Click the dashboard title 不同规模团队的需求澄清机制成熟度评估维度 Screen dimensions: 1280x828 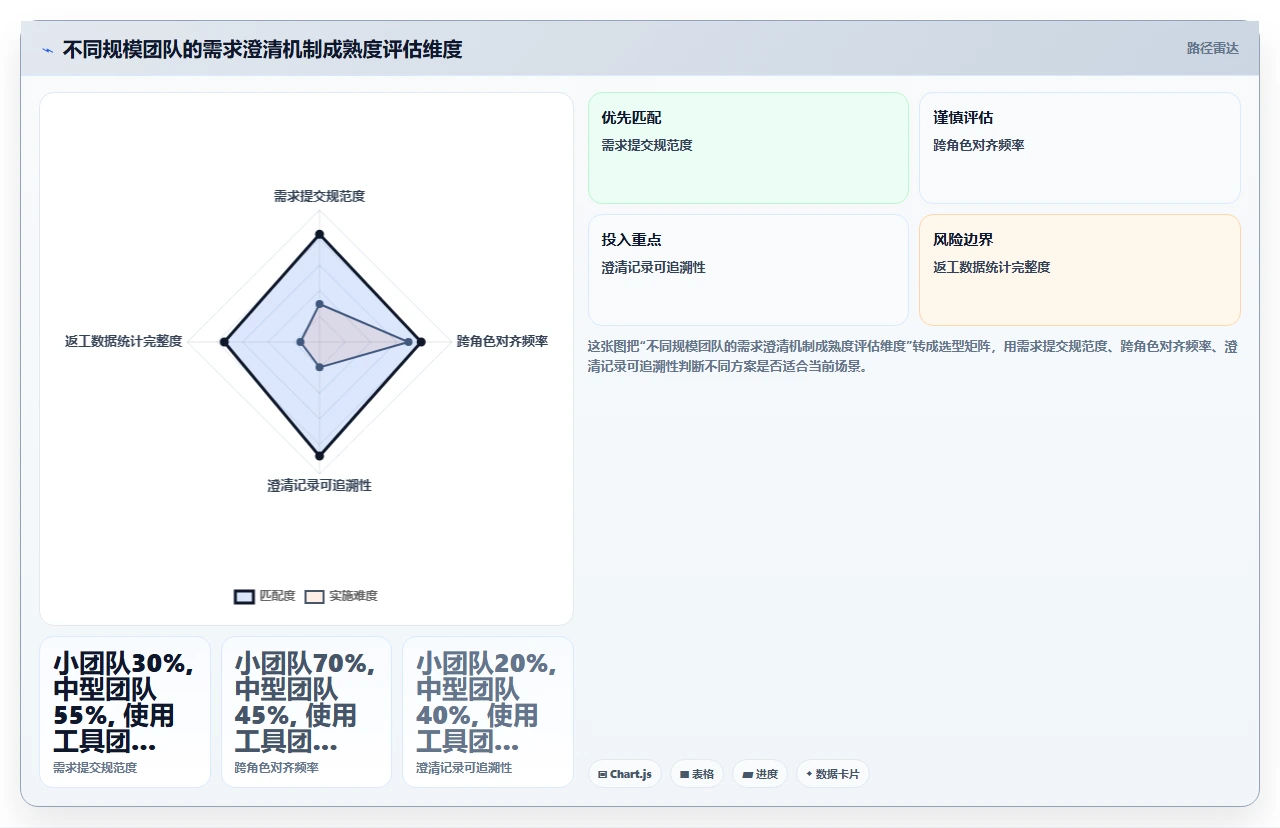[262, 49]
